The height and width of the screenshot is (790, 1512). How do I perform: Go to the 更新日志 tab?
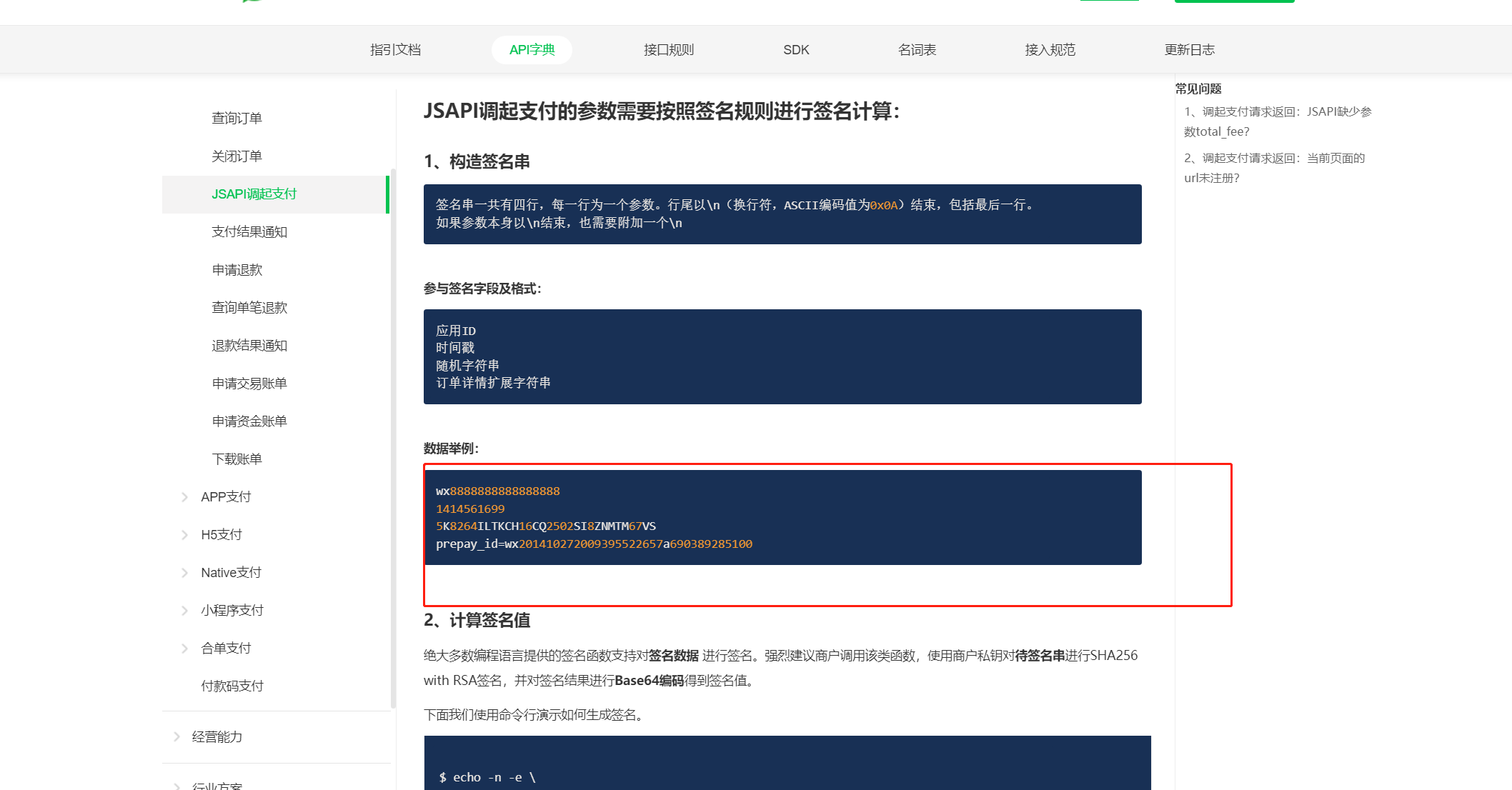(1189, 50)
